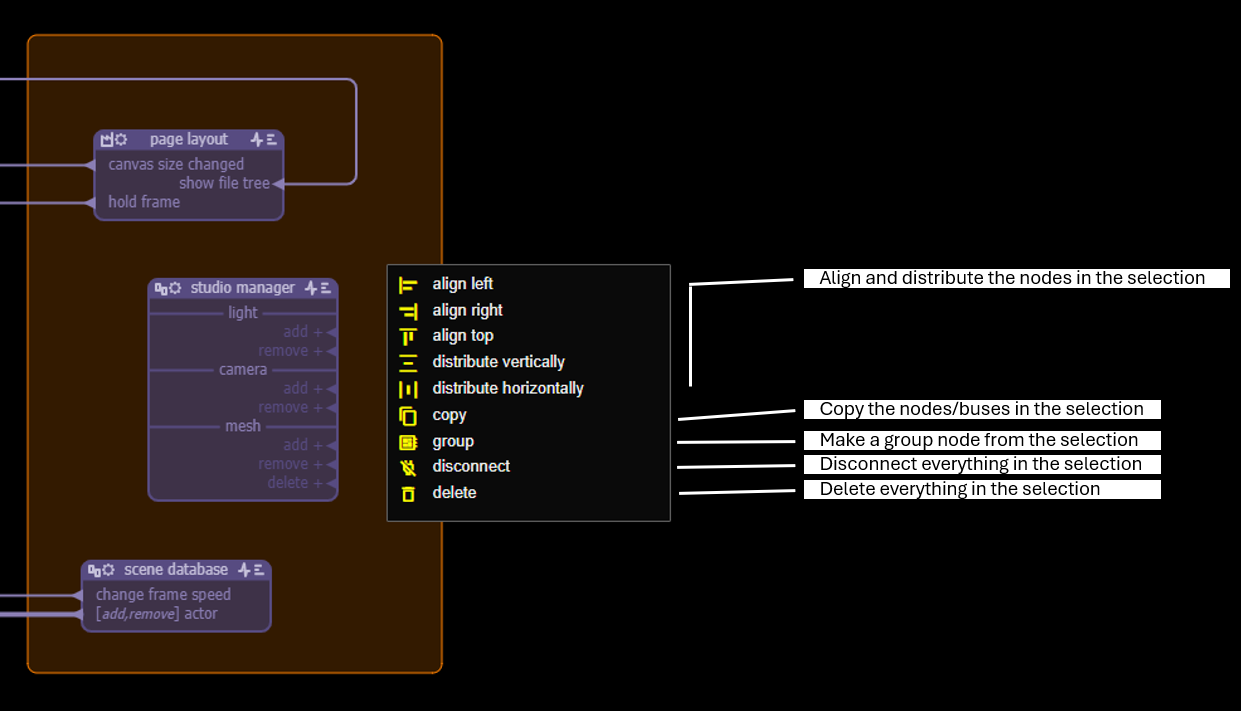Choose group to make a group node
Viewport: 1241px width, 711px height.
(453, 441)
